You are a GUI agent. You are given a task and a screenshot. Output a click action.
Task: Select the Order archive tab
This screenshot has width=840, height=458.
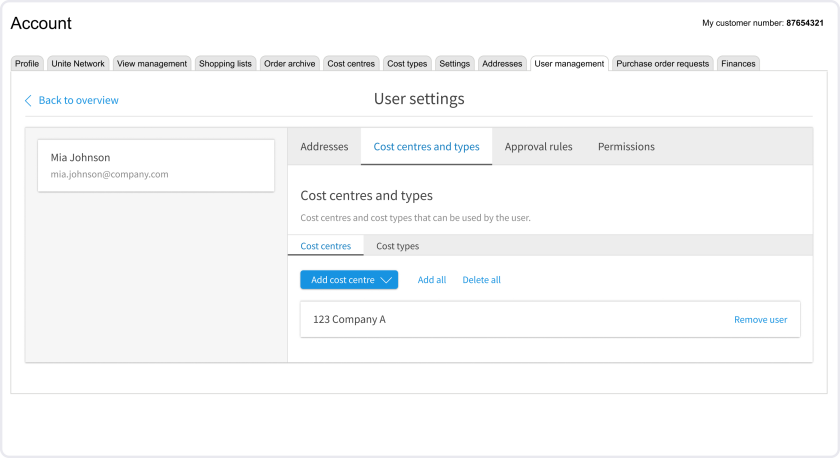(x=290, y=64)
